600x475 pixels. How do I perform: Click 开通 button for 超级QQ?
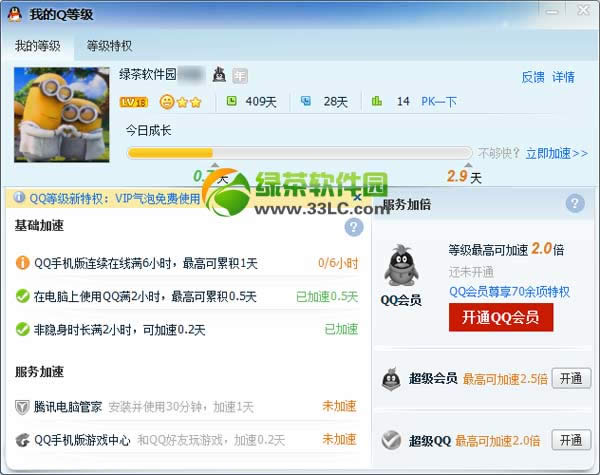pyautogui.click(x=571, y=440)
